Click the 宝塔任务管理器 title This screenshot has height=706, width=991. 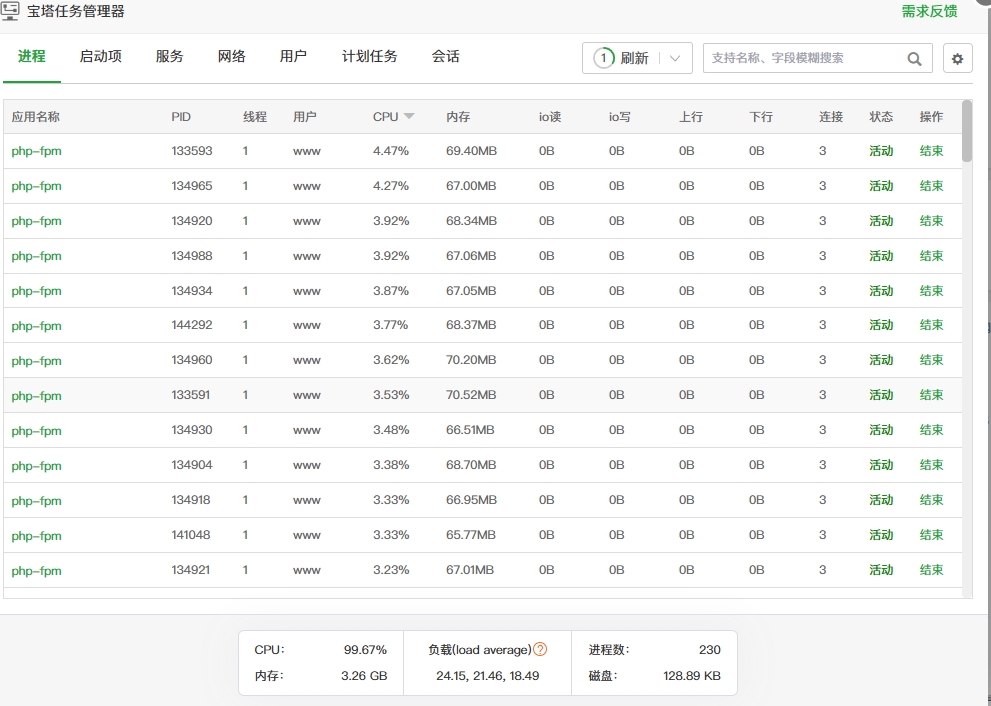(76, 11)
